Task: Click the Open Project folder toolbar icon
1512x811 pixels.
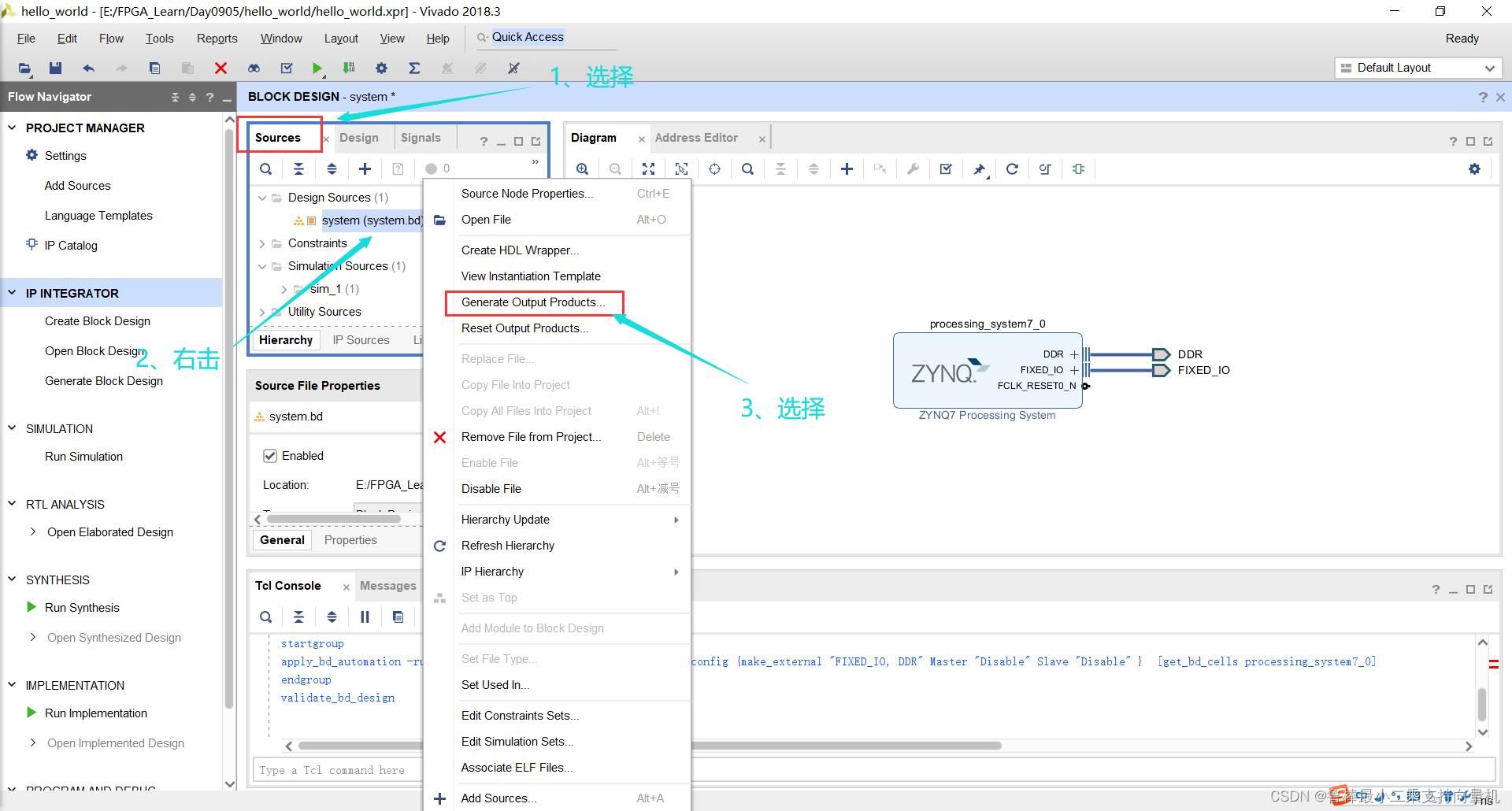Action: 24,69
